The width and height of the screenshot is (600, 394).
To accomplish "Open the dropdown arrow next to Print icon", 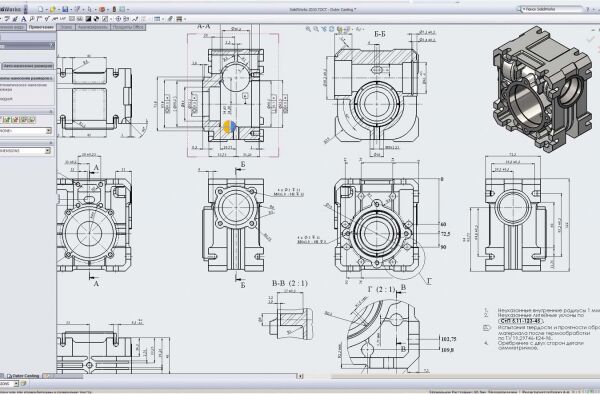I will pyautogui.click(x=83, y=9).
